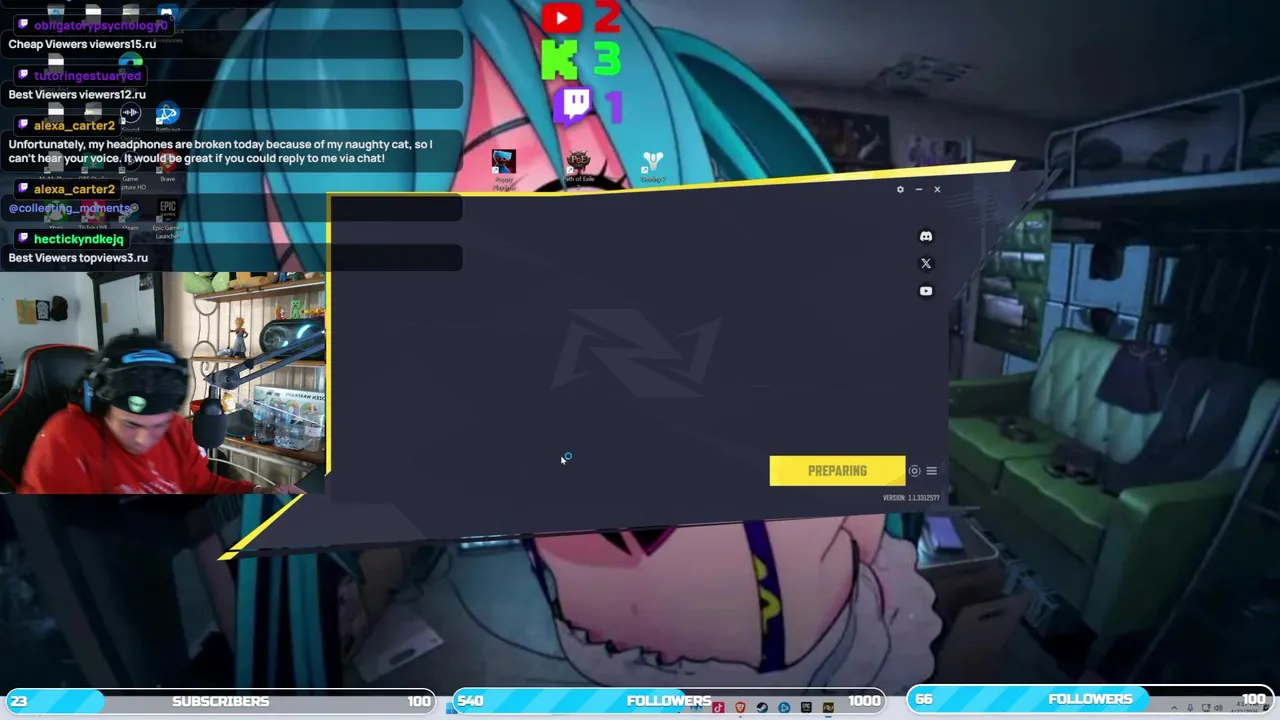This screenshot has height=720, width=1280.
Task: Click the microphone icon in system tray
Action: coord(1190,708)
